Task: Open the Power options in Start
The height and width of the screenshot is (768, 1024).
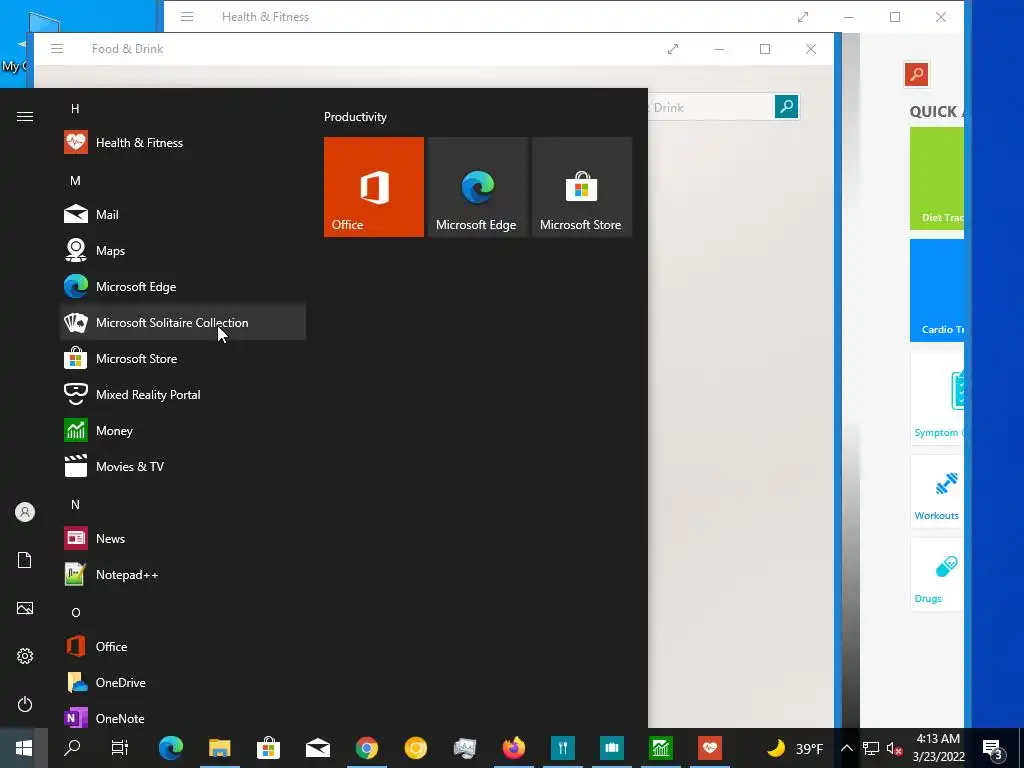Action: (x=25, y=704)
